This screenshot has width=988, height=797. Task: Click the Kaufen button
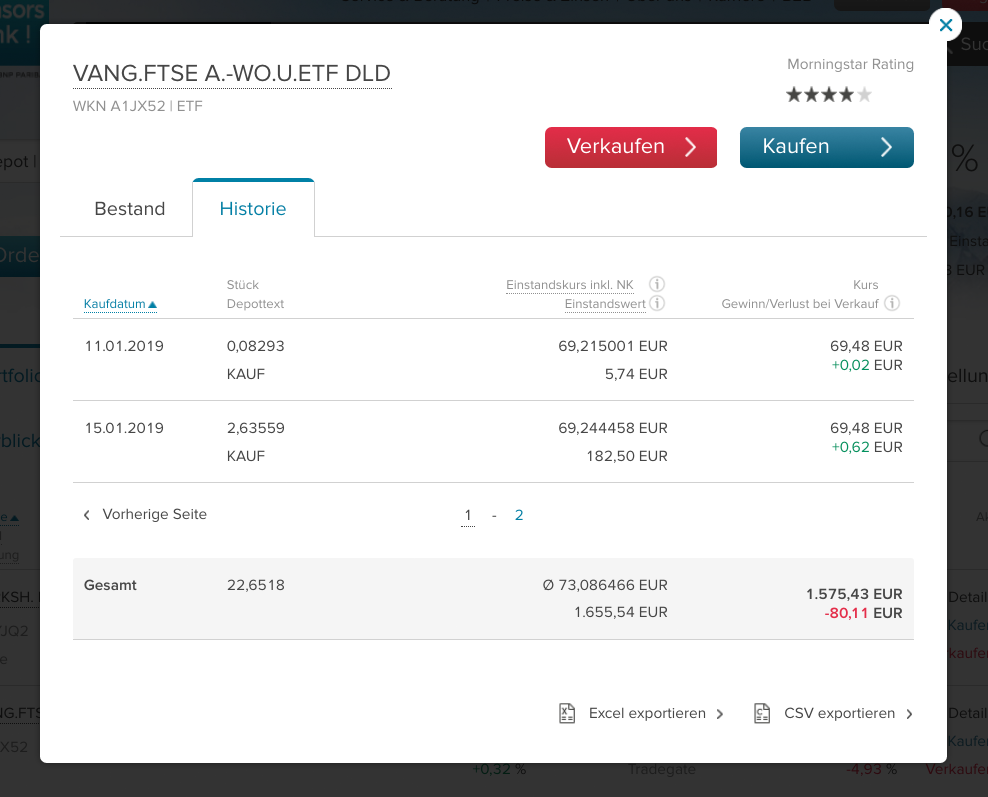(827, 147)
